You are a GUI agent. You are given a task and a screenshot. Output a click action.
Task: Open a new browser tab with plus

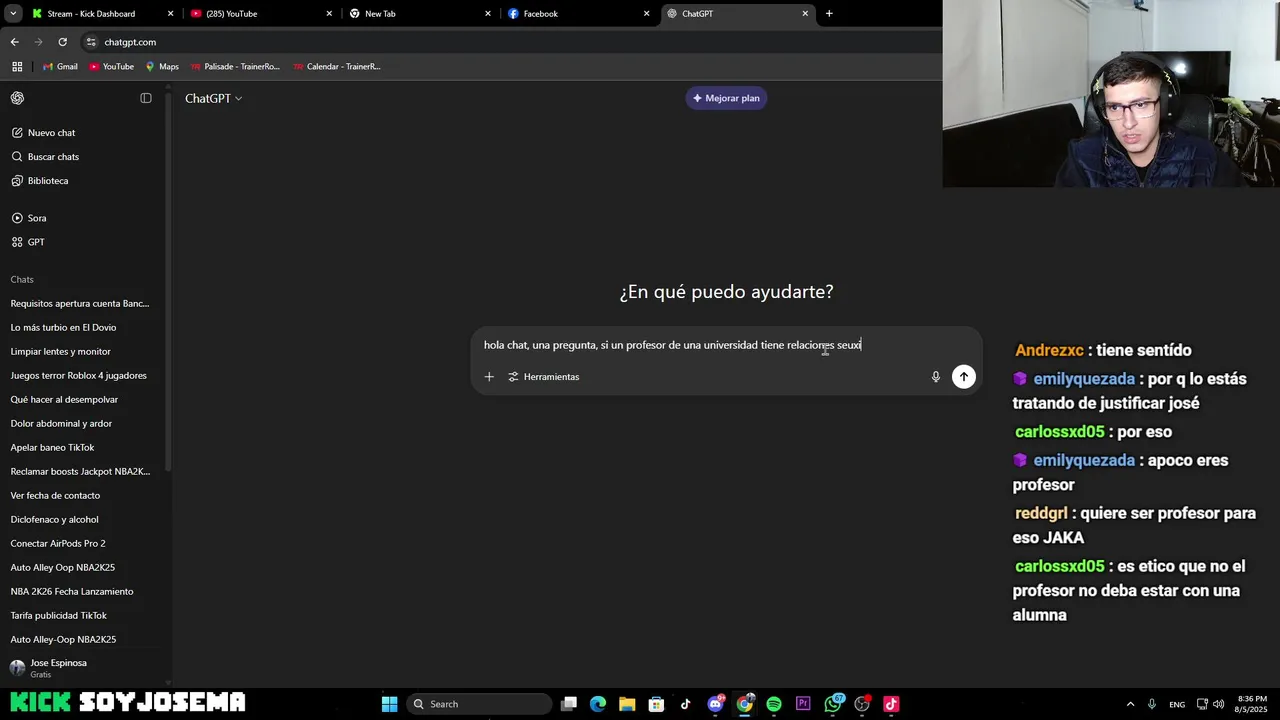pyautogui.click(x=829, y=14)
